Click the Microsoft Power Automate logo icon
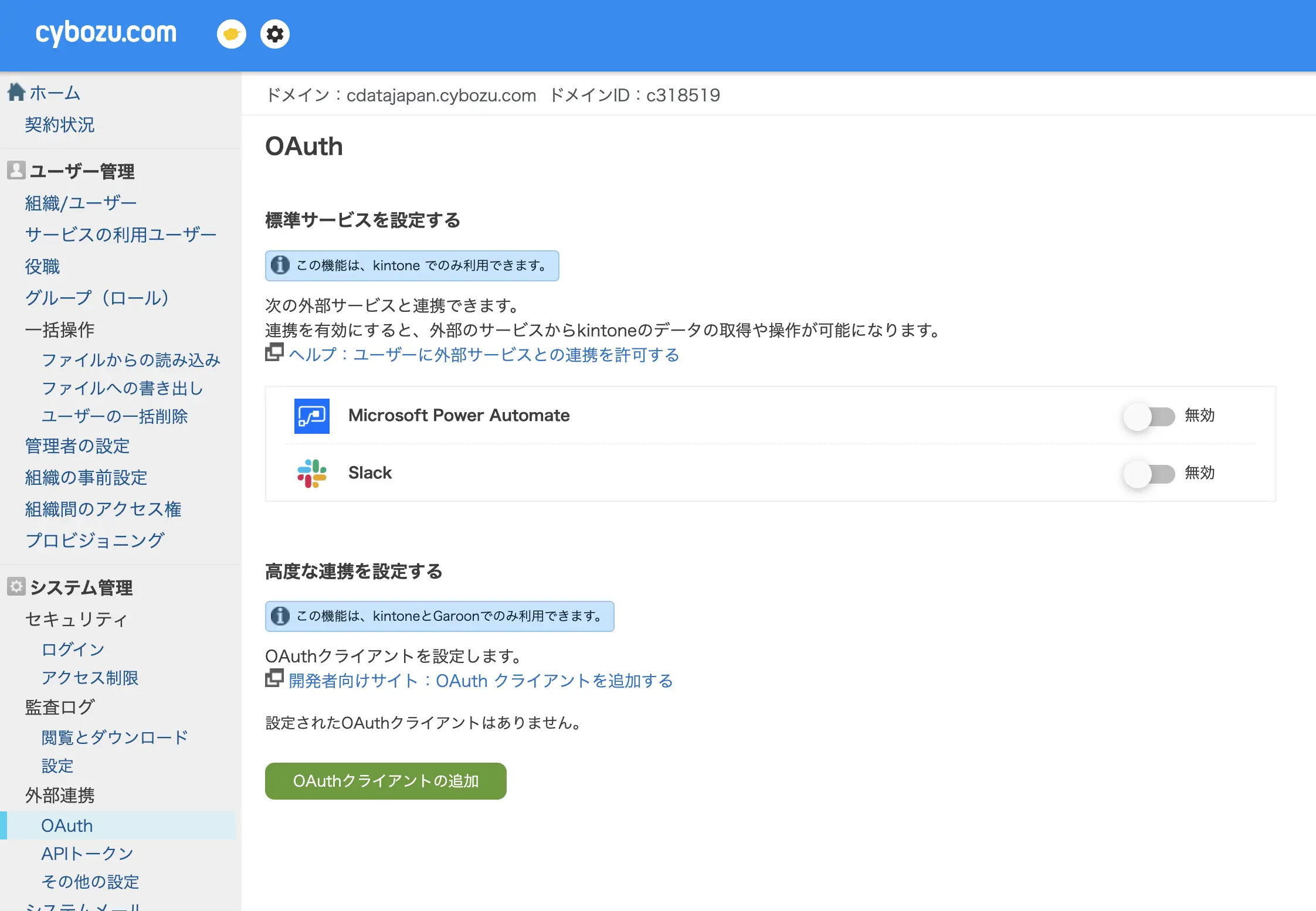 pos(312,416)
